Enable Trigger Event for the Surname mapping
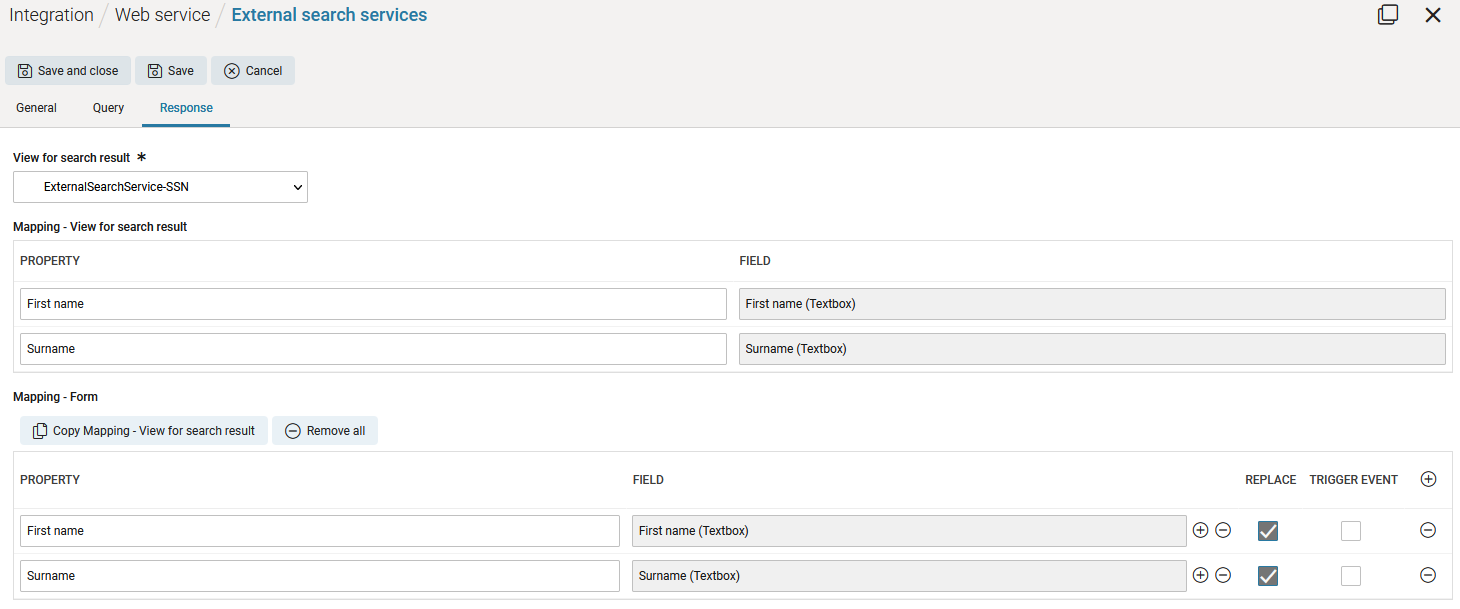The image size is (1460, 609). tap(1351, 575)
